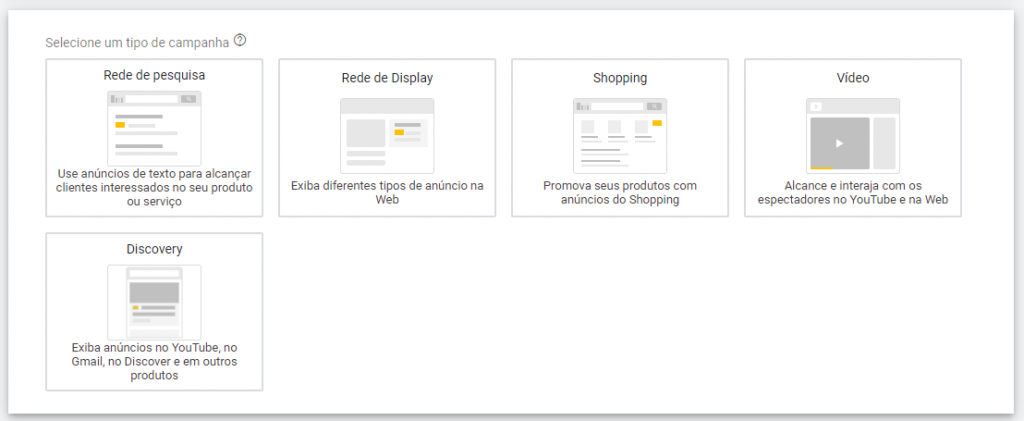The image size is (1024, 421).
Task: Click 'Promova seus produtos' description text
Action: click(620, 193)
